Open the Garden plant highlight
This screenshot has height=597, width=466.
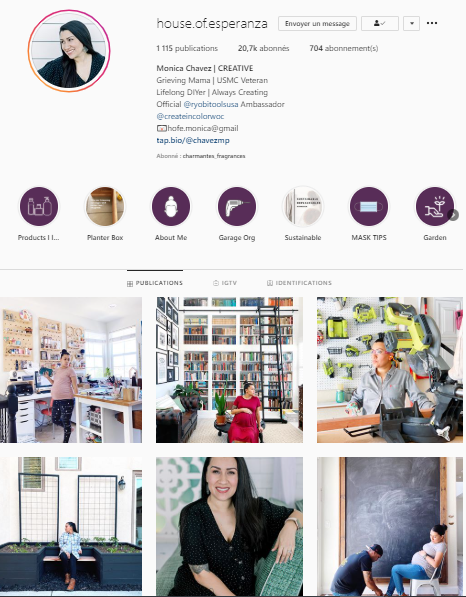(x=434, y=207)
